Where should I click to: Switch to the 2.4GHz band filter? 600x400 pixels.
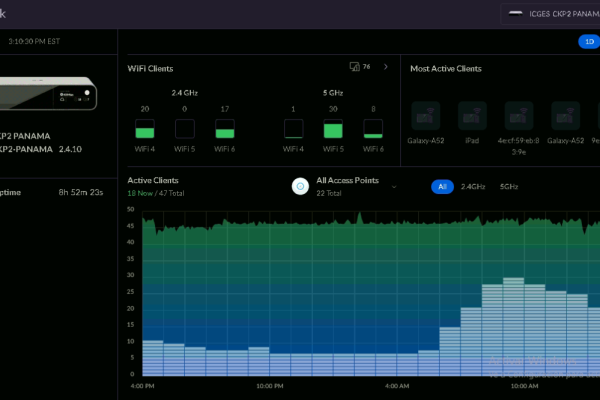pos(473,187)
